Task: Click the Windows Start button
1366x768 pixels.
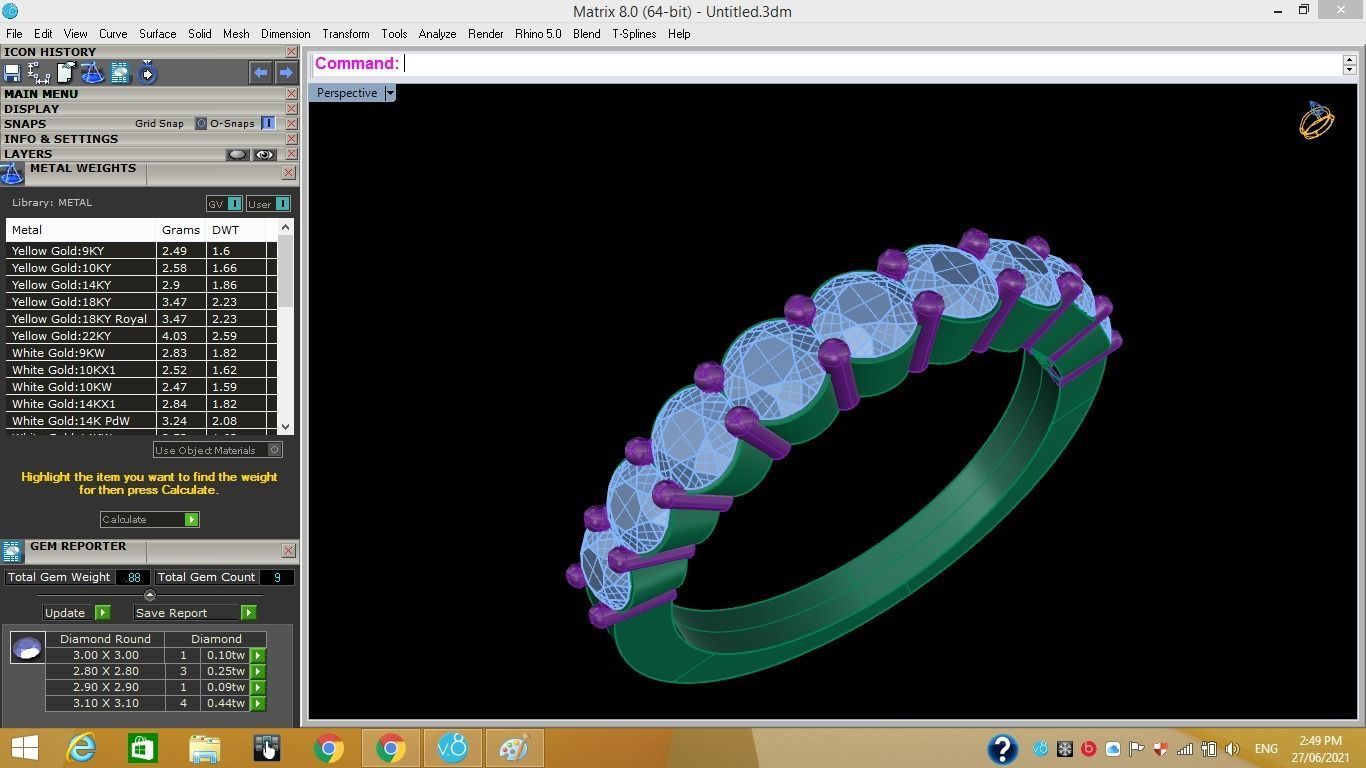Action: tap(24, 748)
